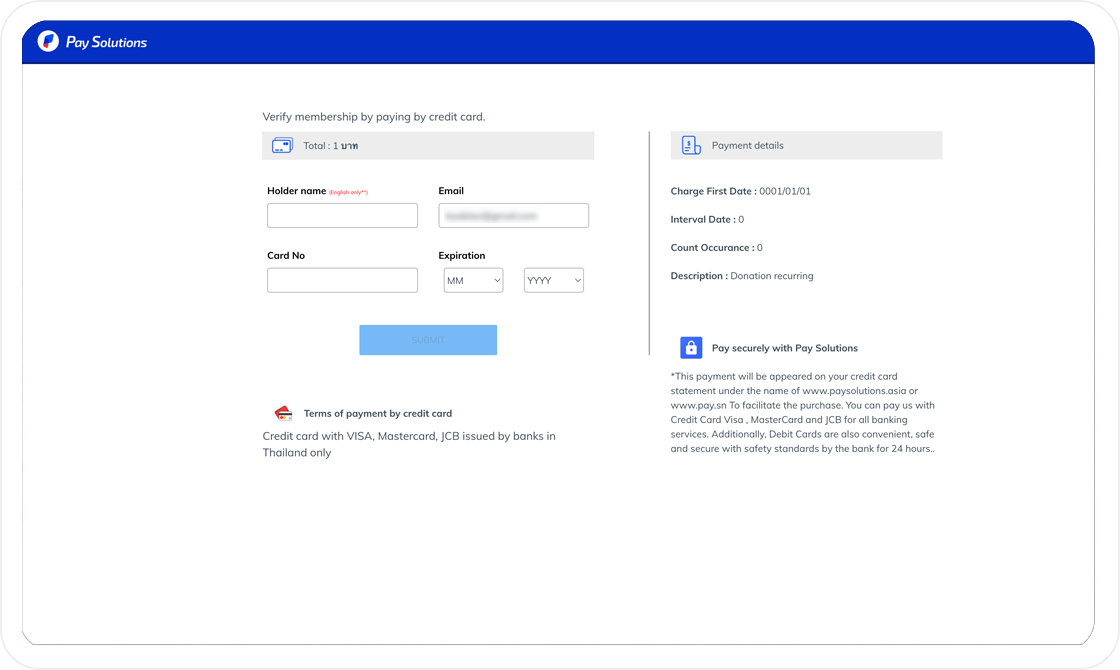Click the Pay Solutions logo icon

coord(48,41)
